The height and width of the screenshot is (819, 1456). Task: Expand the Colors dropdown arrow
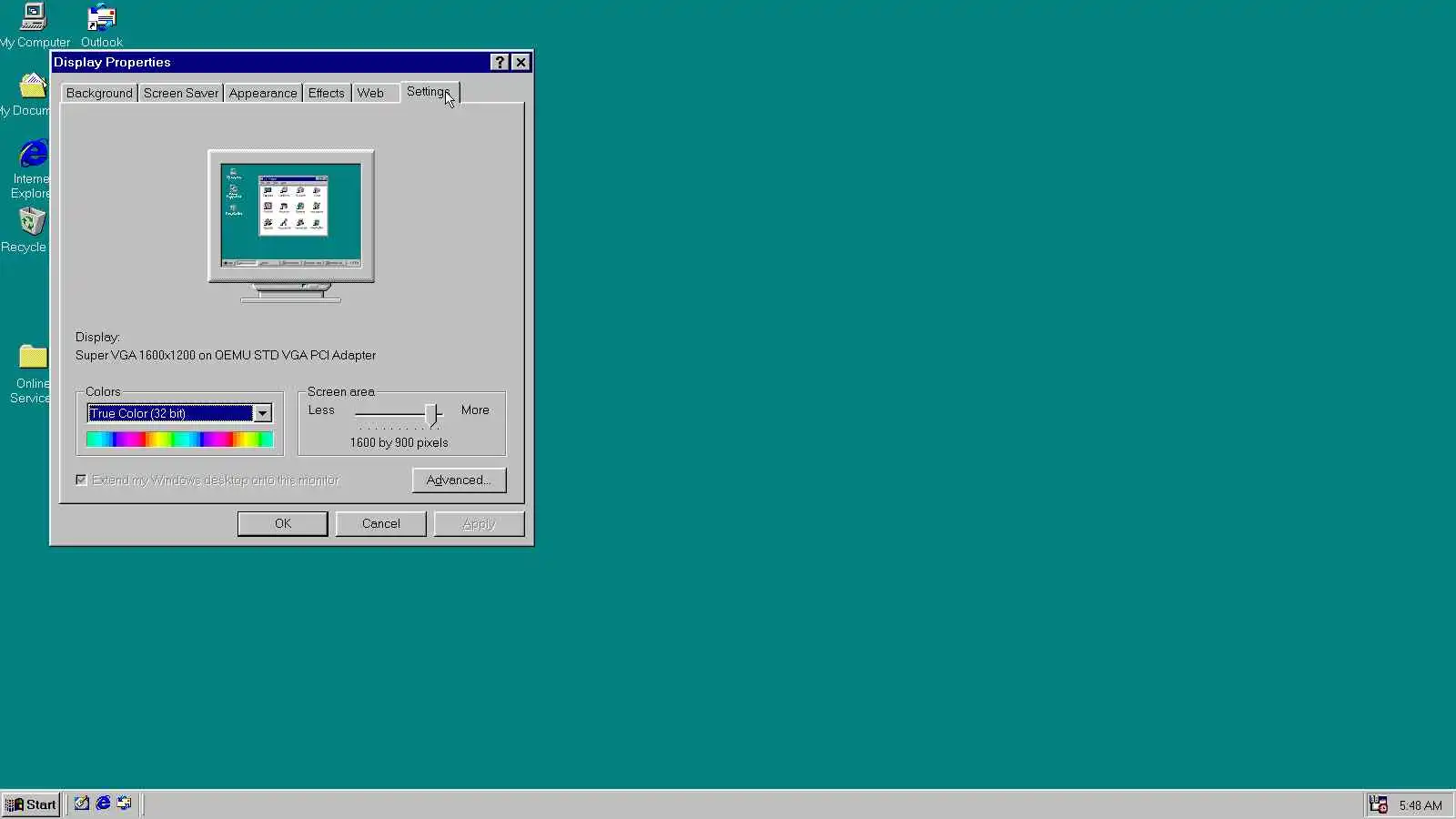point(262,413)
